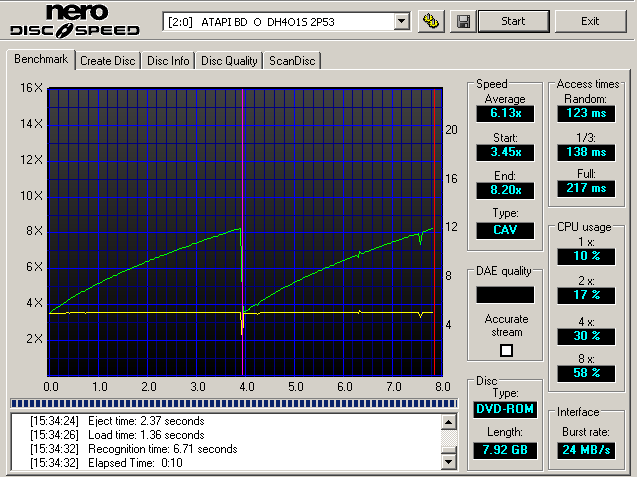The height and width of the screenshot is (477, 637).
Task: Click the empty DAE quality field
Action: [505, 295]
